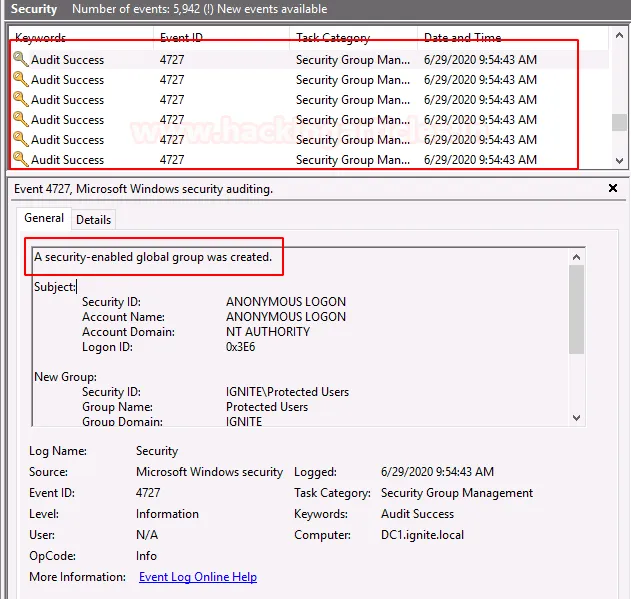Click the event list scrollbar thumb
Viewport: 631px width, 599px height.
pos(619,122)
